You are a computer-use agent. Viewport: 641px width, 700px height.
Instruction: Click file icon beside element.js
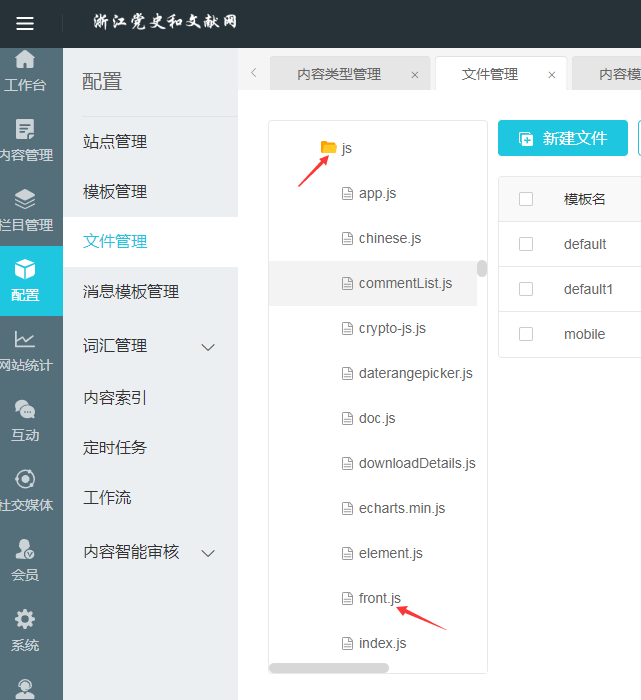point(347,554)
